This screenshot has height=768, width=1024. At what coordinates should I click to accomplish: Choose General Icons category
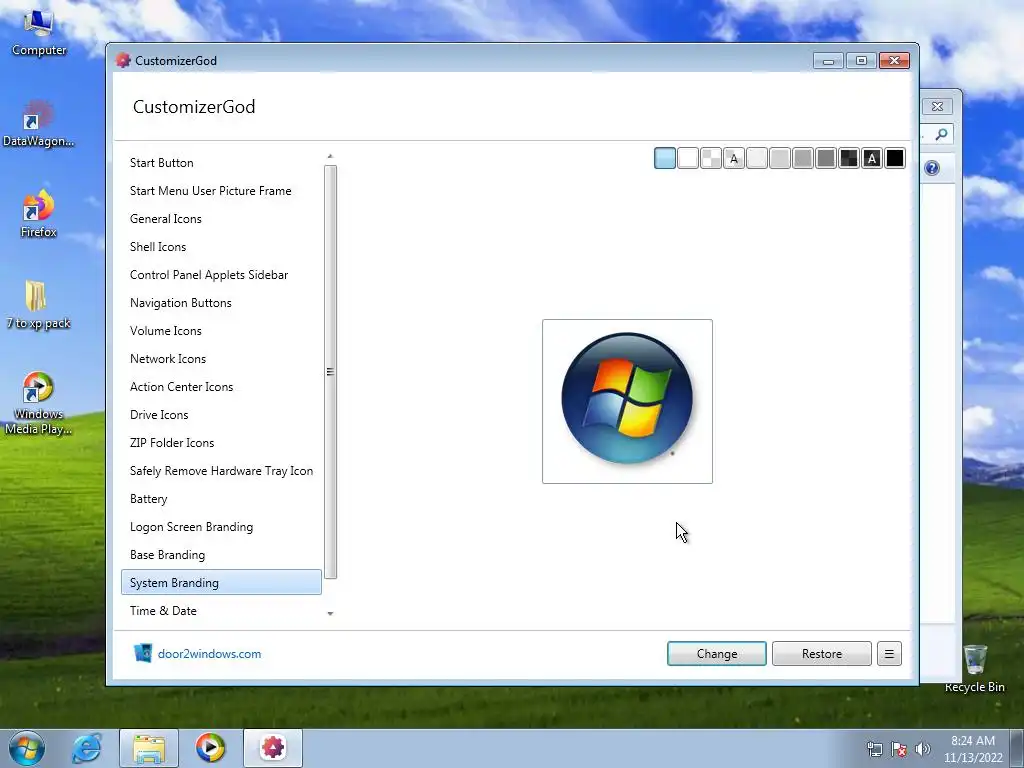point(221,219)
